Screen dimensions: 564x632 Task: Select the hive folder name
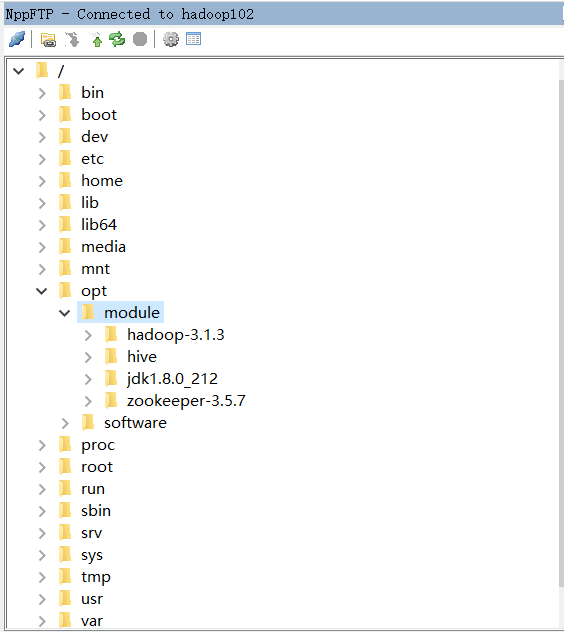tap(142, 357)
